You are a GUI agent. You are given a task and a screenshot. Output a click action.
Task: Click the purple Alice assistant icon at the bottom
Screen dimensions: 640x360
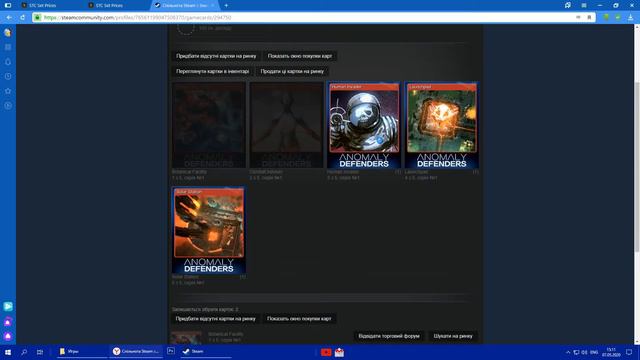8,336
